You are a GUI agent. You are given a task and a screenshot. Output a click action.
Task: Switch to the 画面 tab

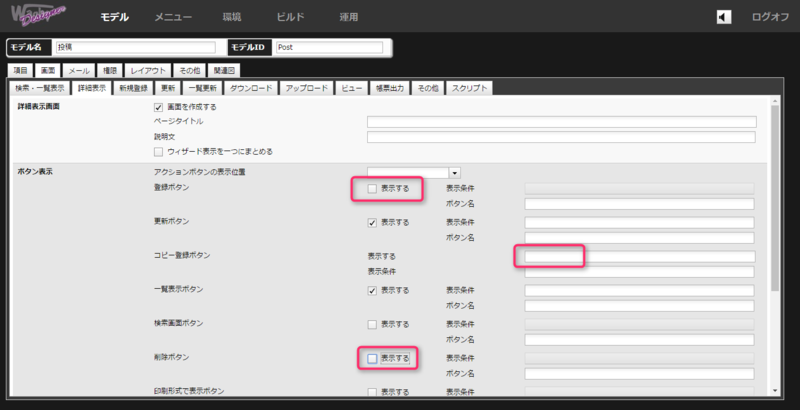[48, 70]
